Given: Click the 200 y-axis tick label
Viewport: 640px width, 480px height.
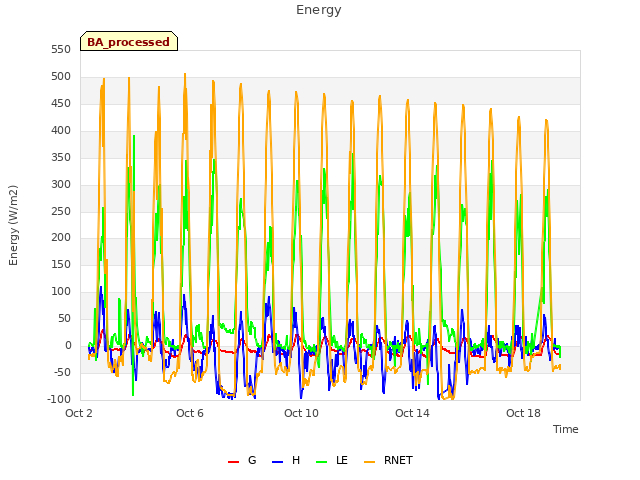Looking at the screenshot, I should point(61,238).
